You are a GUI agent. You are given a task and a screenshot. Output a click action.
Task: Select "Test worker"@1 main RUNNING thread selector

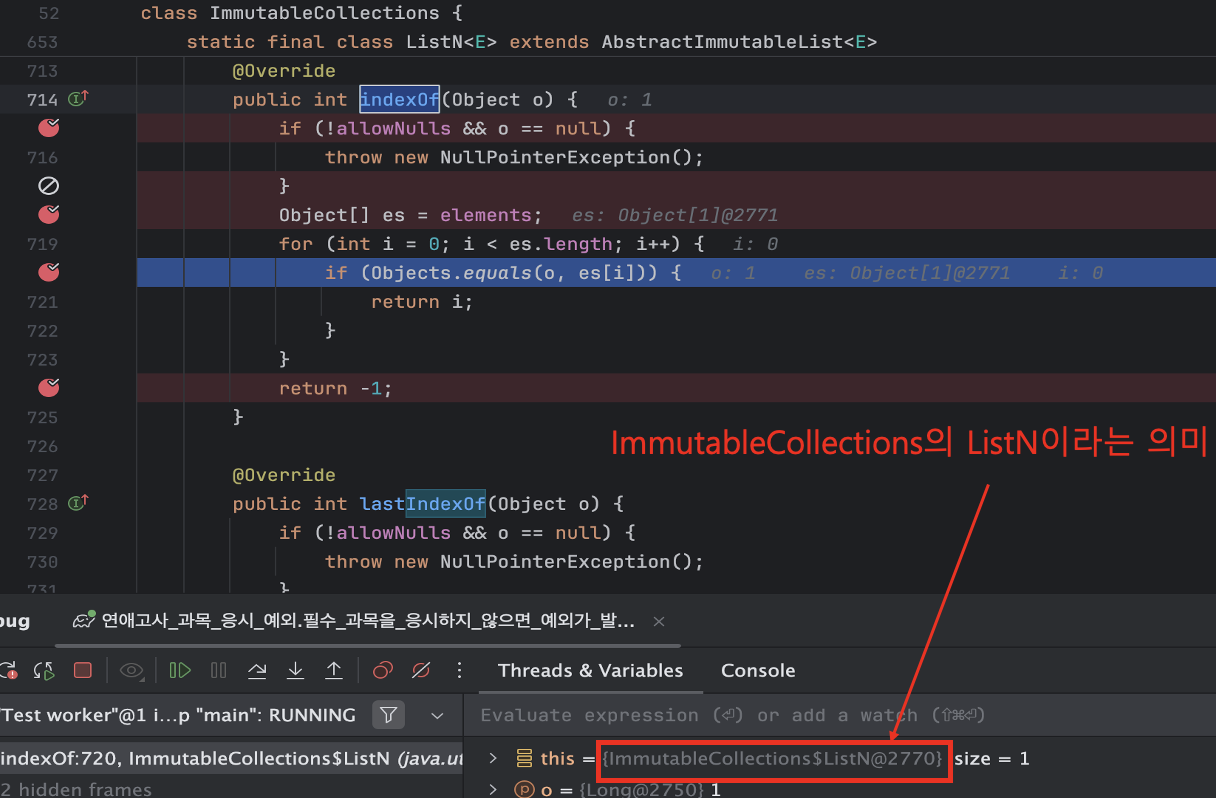click(178, 715)
